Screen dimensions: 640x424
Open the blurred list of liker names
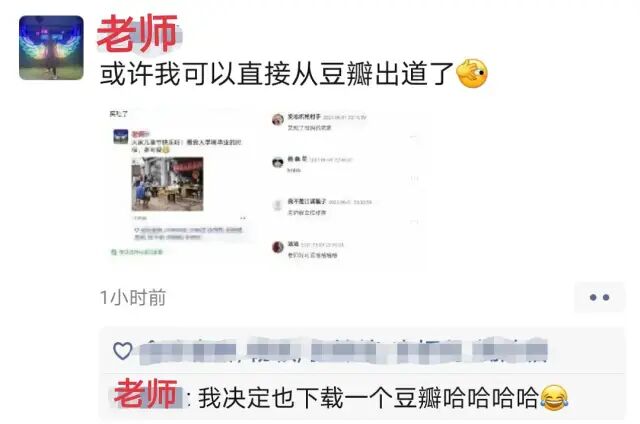pos(344,351)
